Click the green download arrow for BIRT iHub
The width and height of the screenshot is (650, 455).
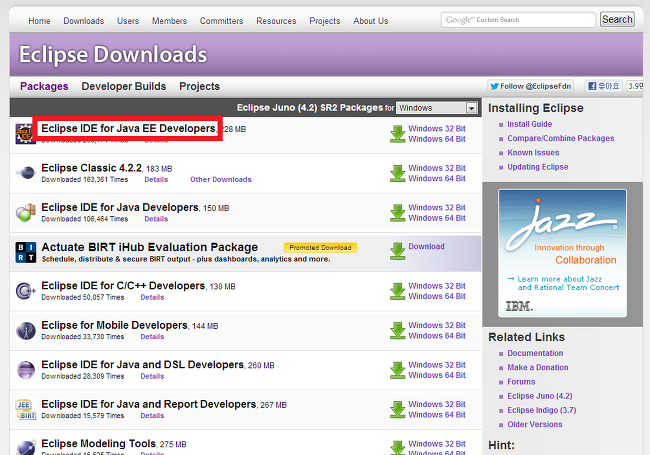tap(398, 251)
